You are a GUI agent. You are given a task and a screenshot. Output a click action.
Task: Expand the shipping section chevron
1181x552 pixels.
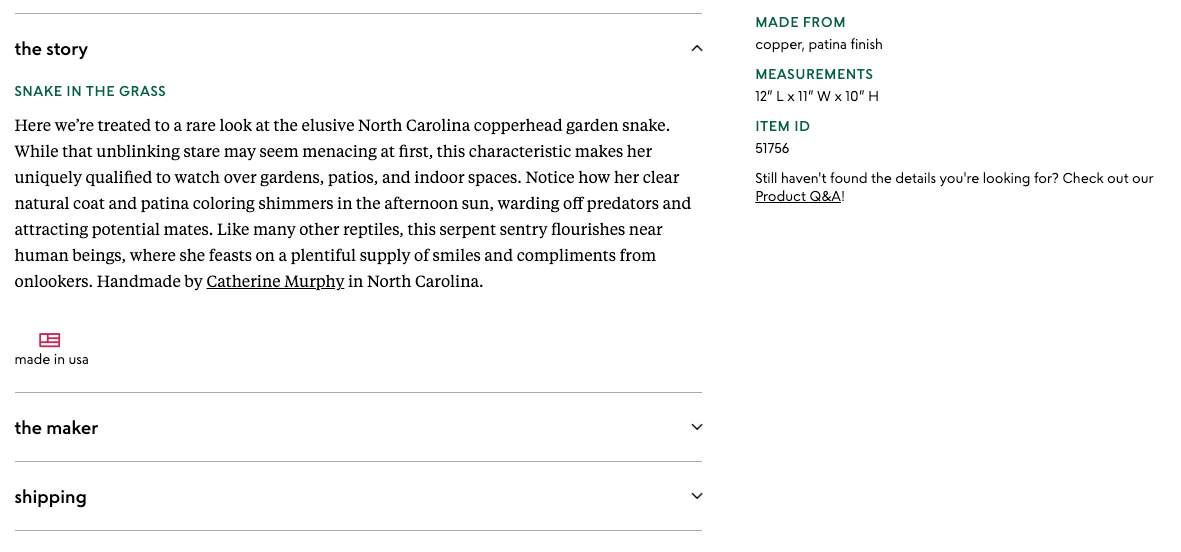coord(697,496)
